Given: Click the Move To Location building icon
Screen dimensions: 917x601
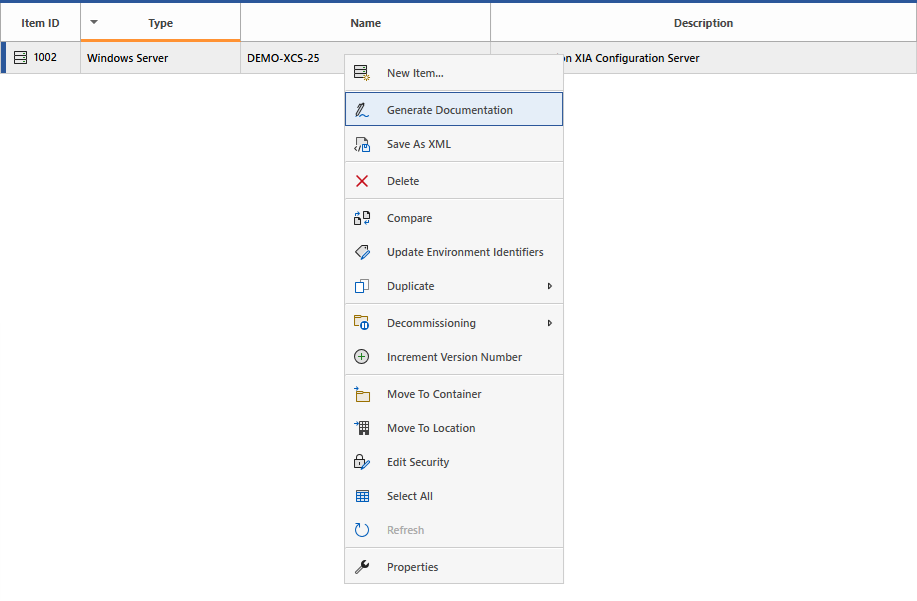Looking at the screenshot, I should (362, 428).
